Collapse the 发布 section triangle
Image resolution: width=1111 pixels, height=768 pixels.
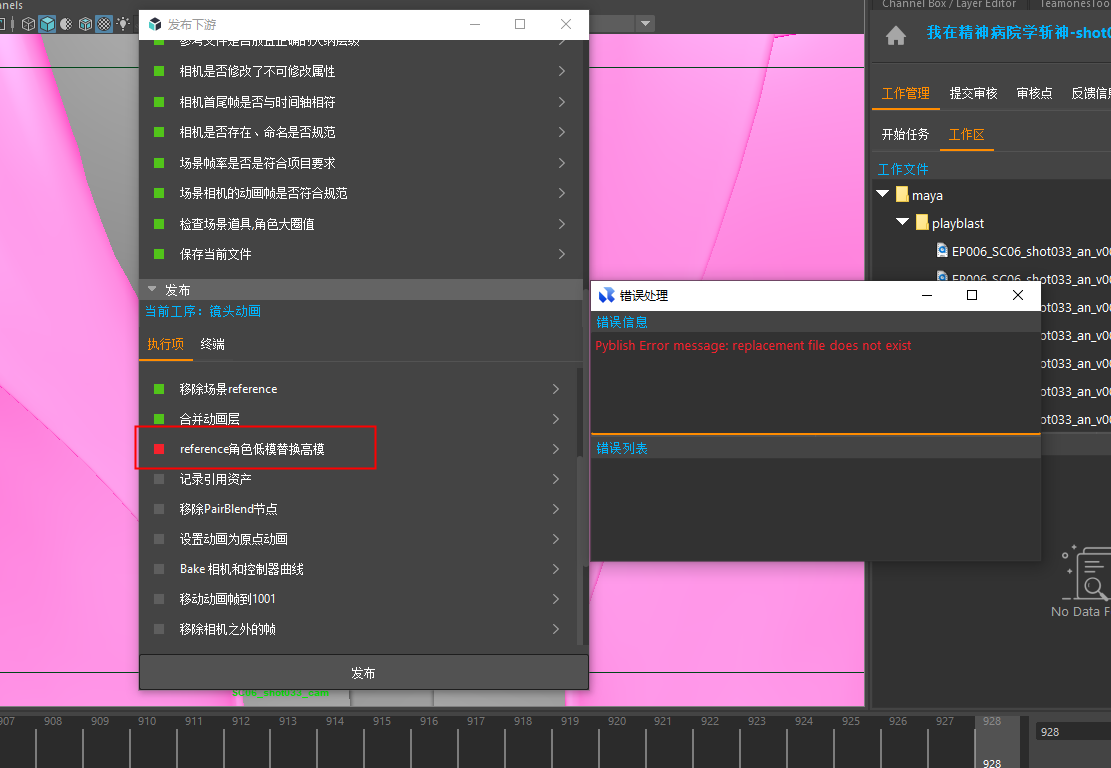click(x=152, y=289)
